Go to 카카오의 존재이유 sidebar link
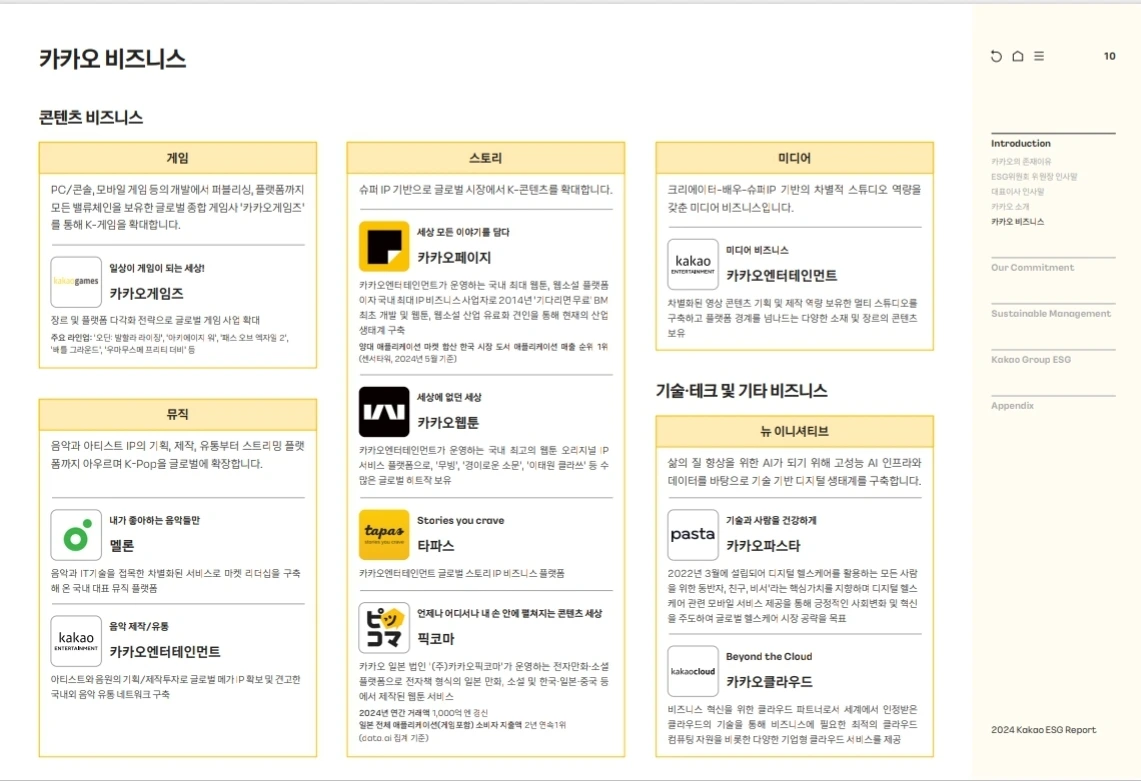 click(x=1021, y=162)
